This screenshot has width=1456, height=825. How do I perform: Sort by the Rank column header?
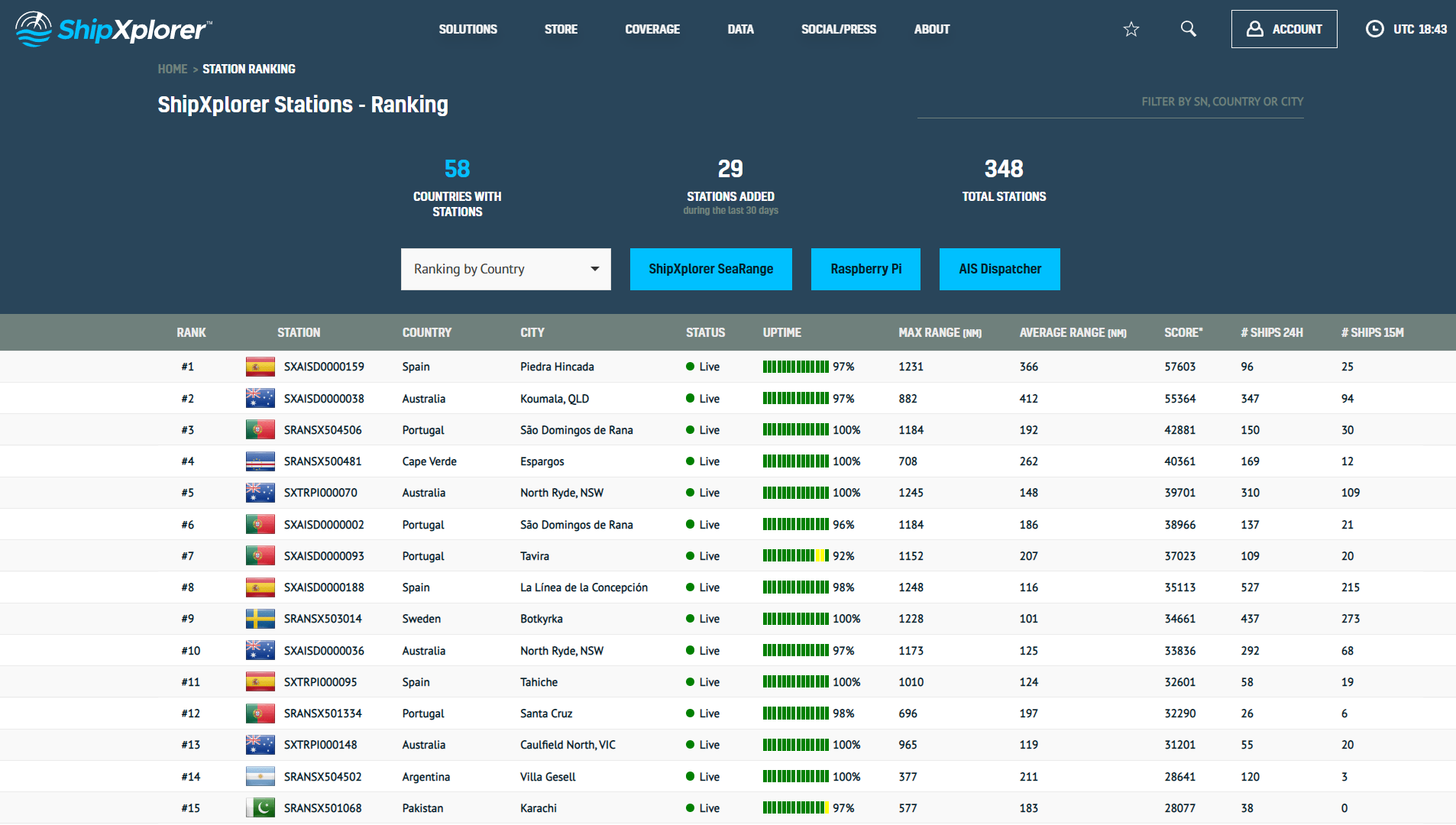pos(191,332)
